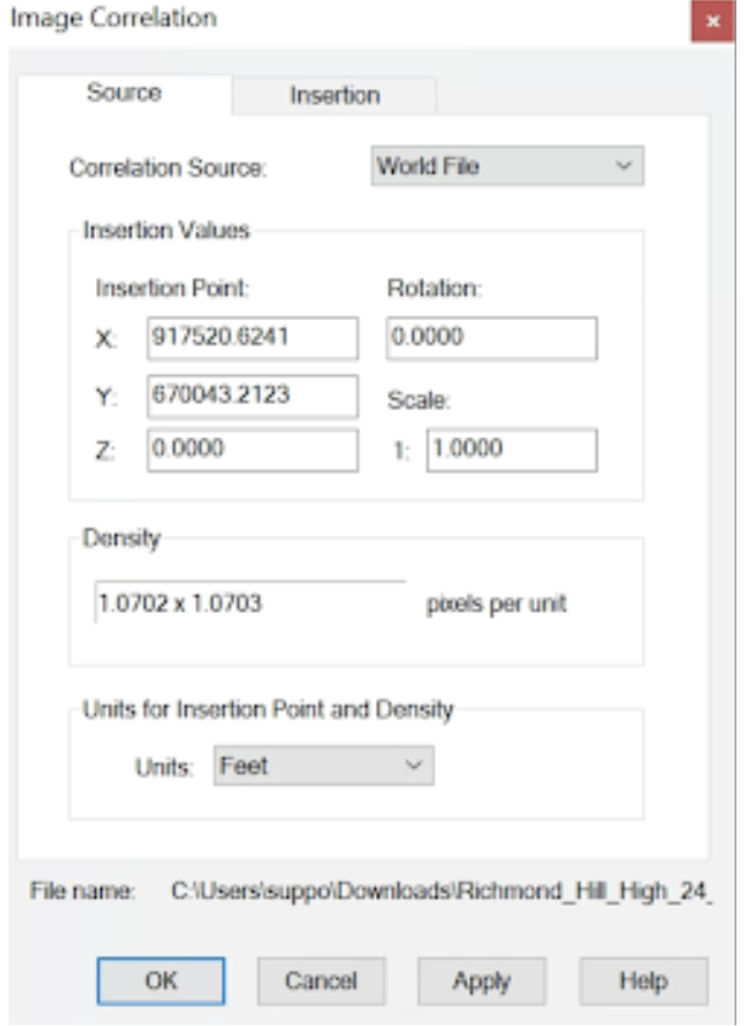Click the Insertion Values group heading
744x1026 pixels.
pyautogui.click(x=166, y=230)
